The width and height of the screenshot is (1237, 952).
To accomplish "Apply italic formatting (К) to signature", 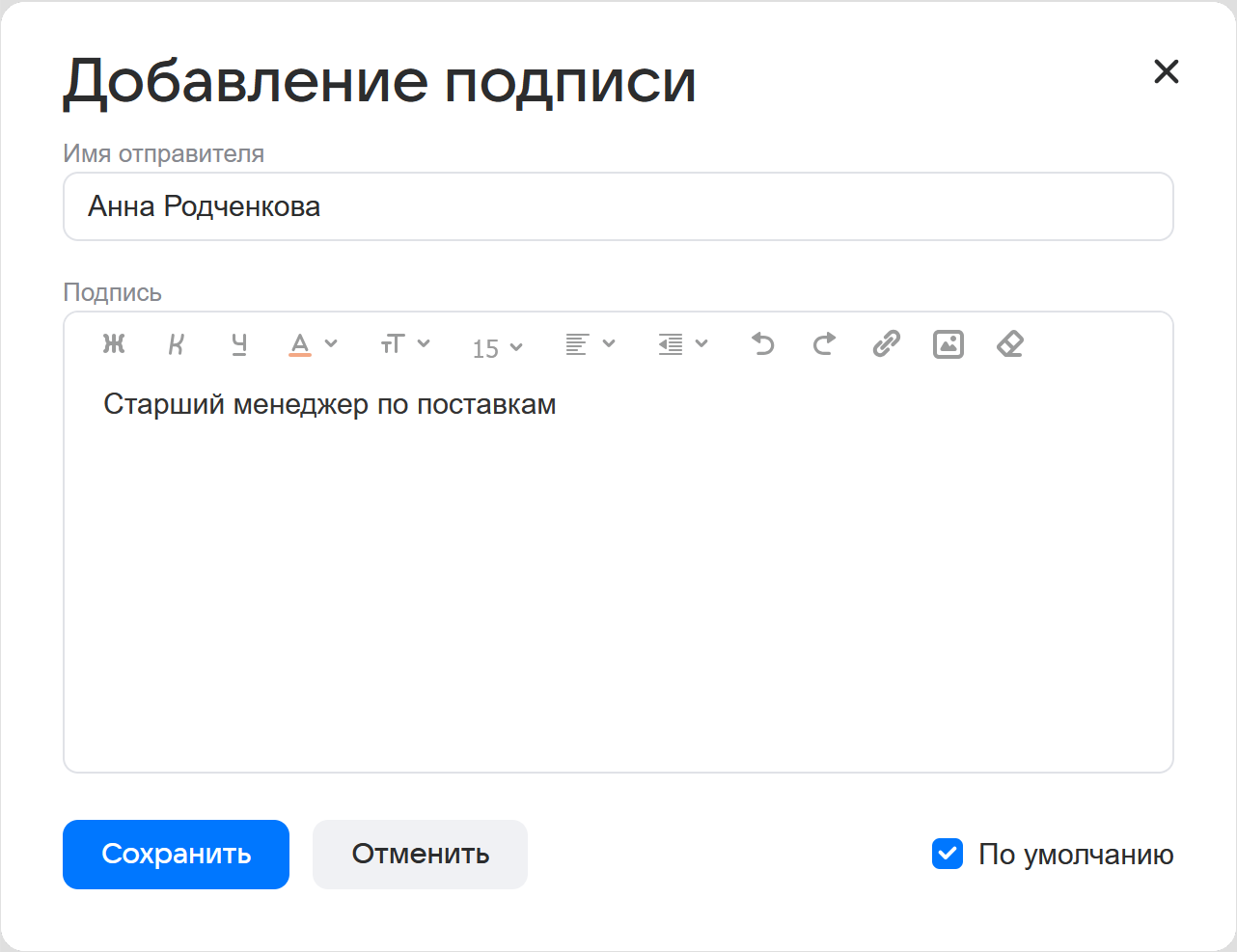I will [x=176, y=344].
